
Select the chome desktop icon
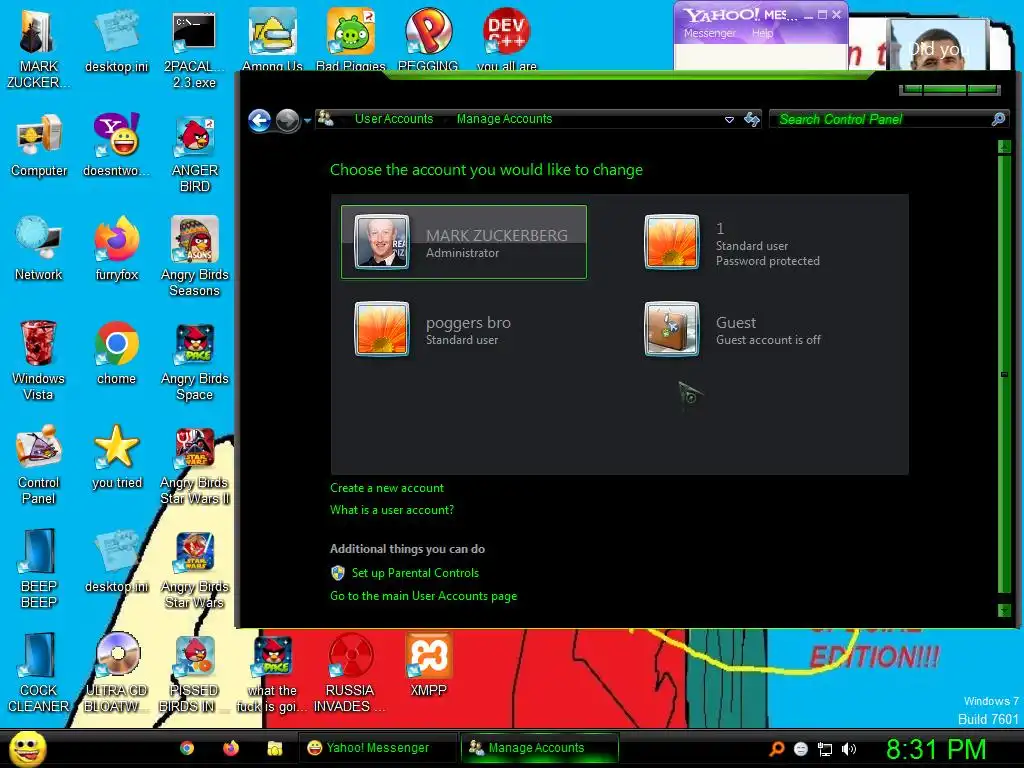coord(116,353)
